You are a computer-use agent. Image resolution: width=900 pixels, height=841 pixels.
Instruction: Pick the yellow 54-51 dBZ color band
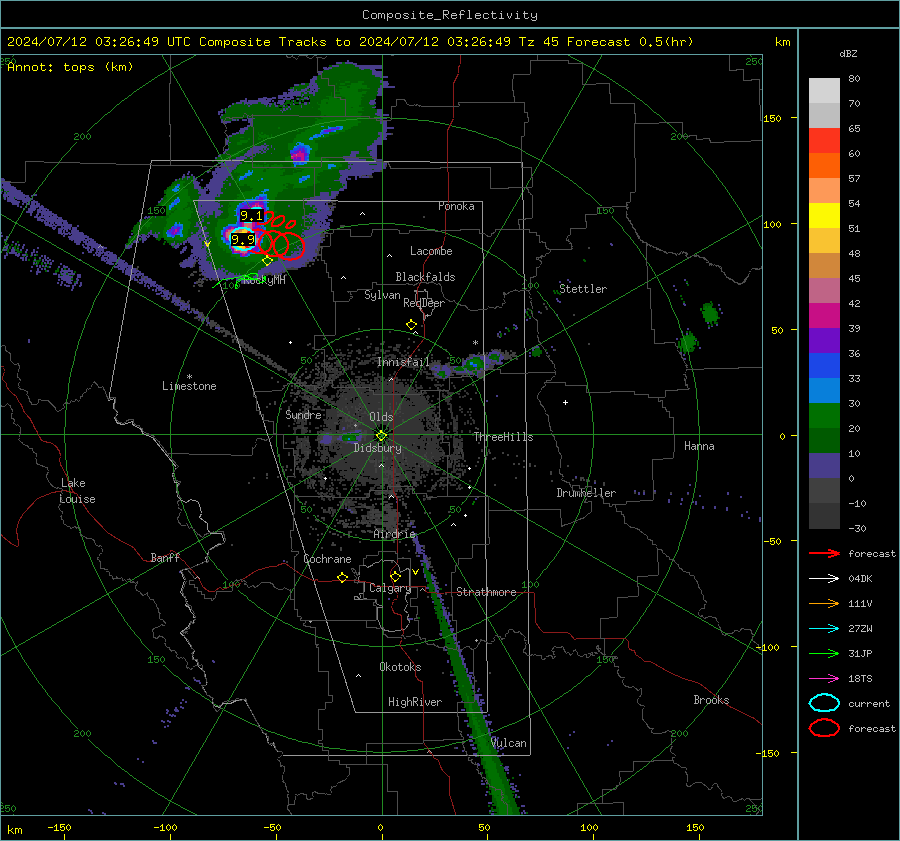pyautogui.click(x=824, y=216)
